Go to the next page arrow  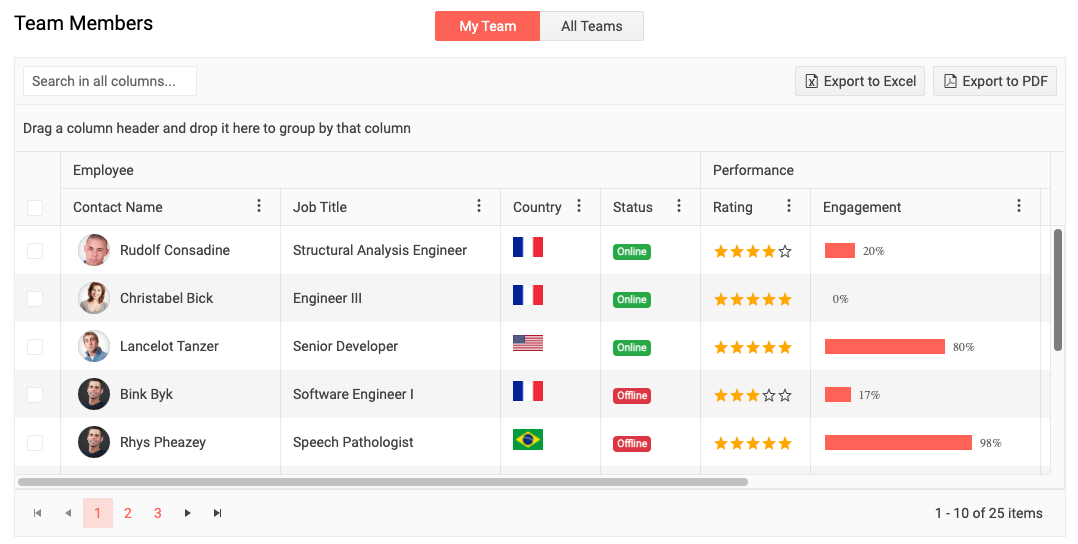[187, 513]
